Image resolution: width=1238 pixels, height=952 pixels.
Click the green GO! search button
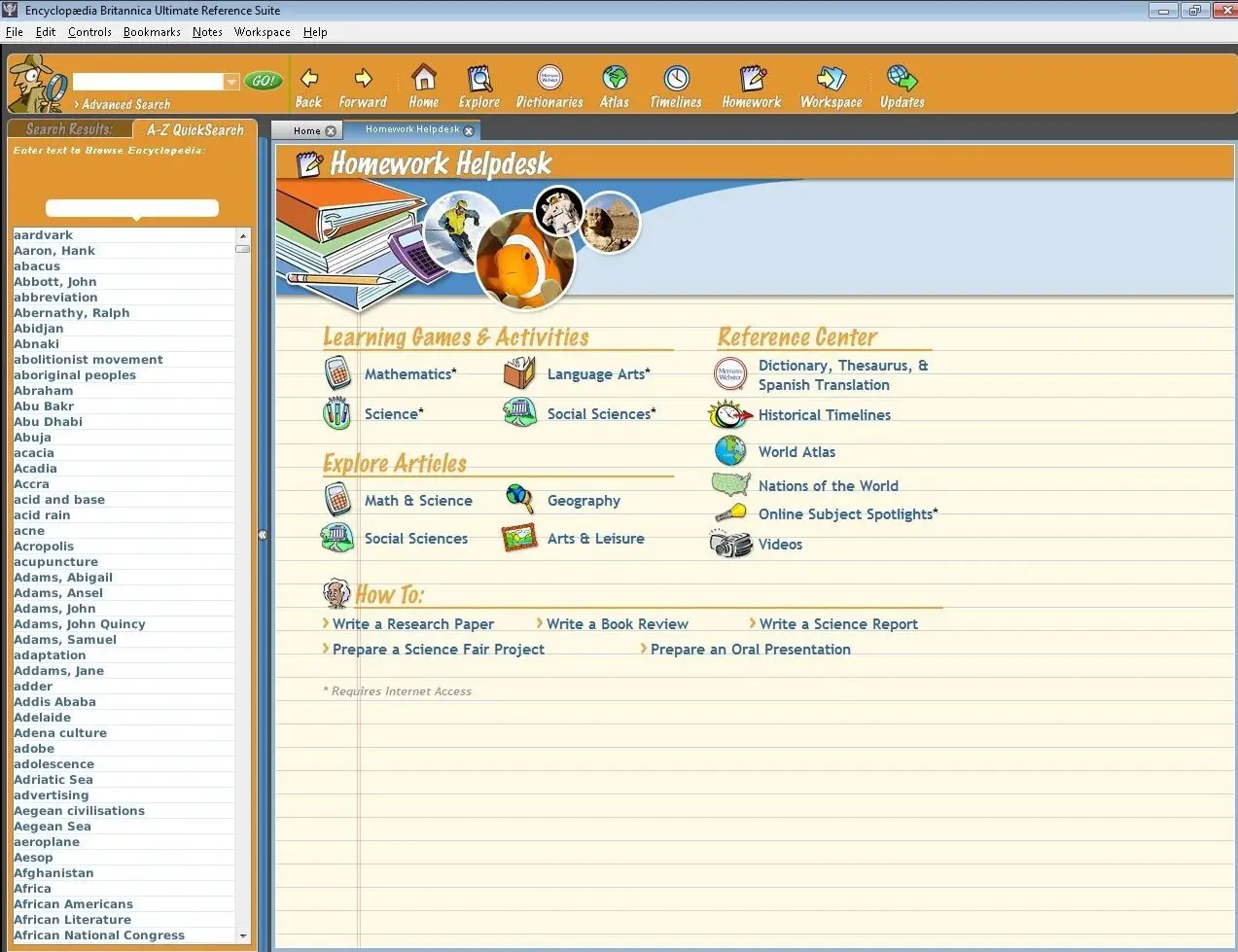(263, 81)
